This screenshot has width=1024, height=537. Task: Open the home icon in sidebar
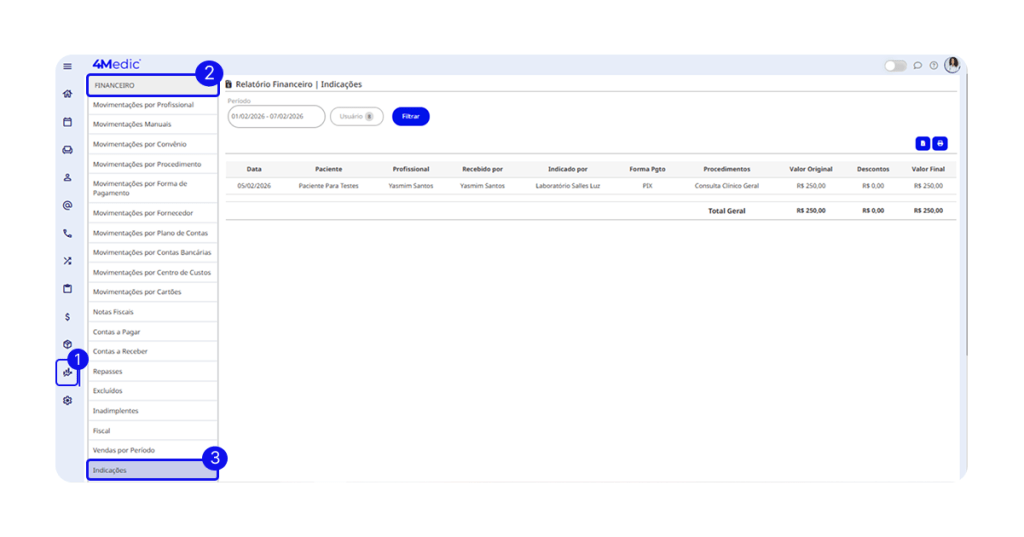point(67,94)
